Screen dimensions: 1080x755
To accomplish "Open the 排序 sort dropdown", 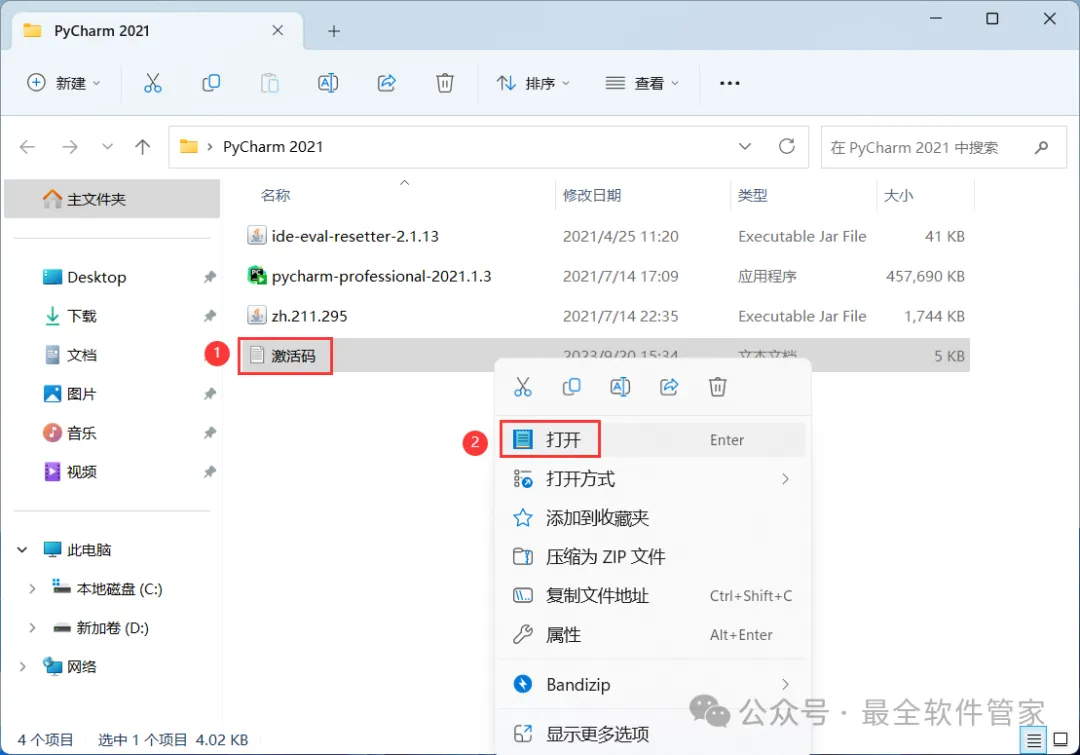I will pyautogui.click(x=533, y=83).
